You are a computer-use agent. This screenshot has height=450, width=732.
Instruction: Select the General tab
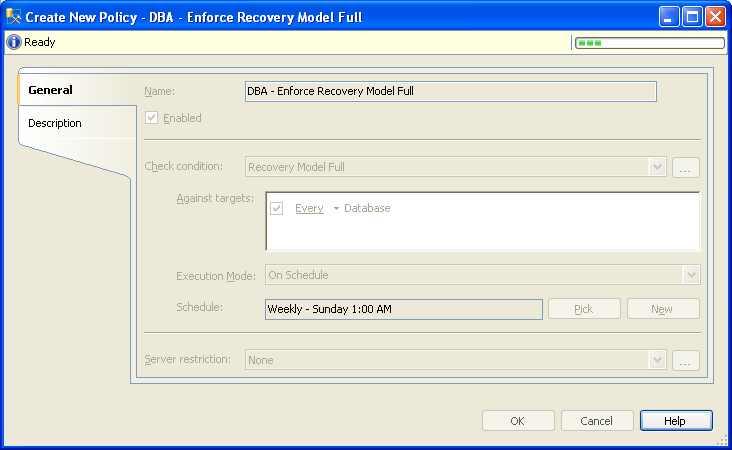[50, 90]
